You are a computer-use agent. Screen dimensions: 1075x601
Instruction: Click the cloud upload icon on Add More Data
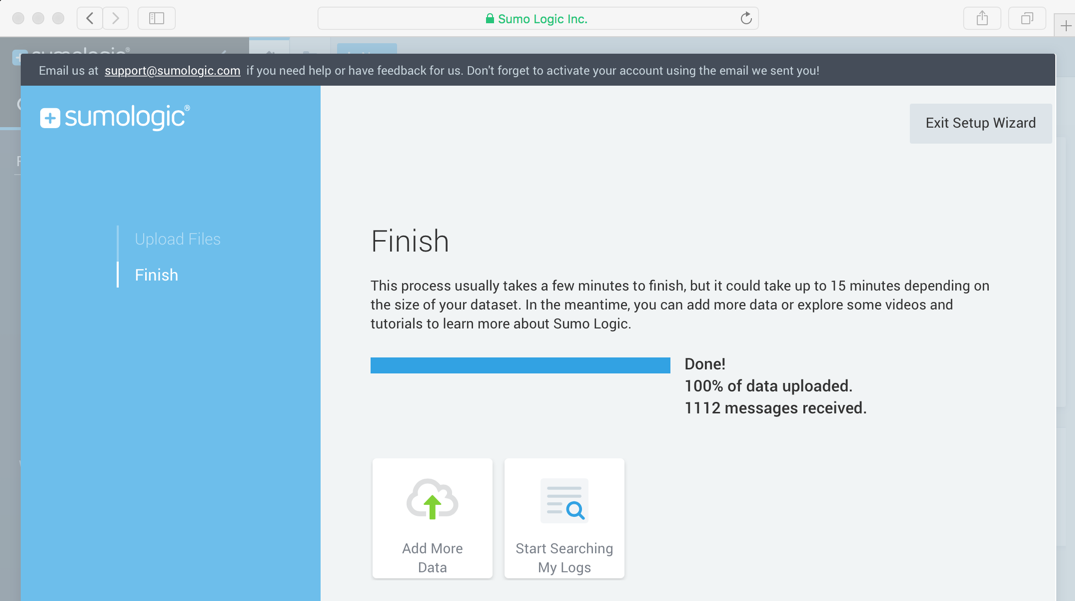432,499
